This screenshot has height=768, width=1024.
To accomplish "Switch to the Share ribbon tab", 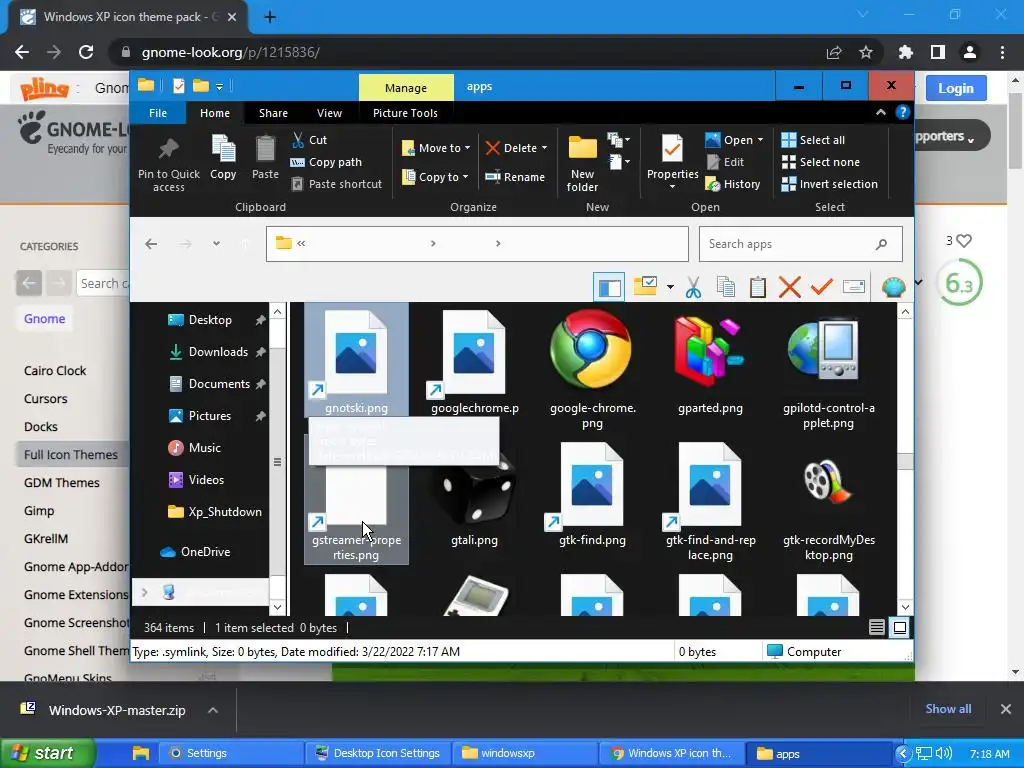I will tap(273, 113).
